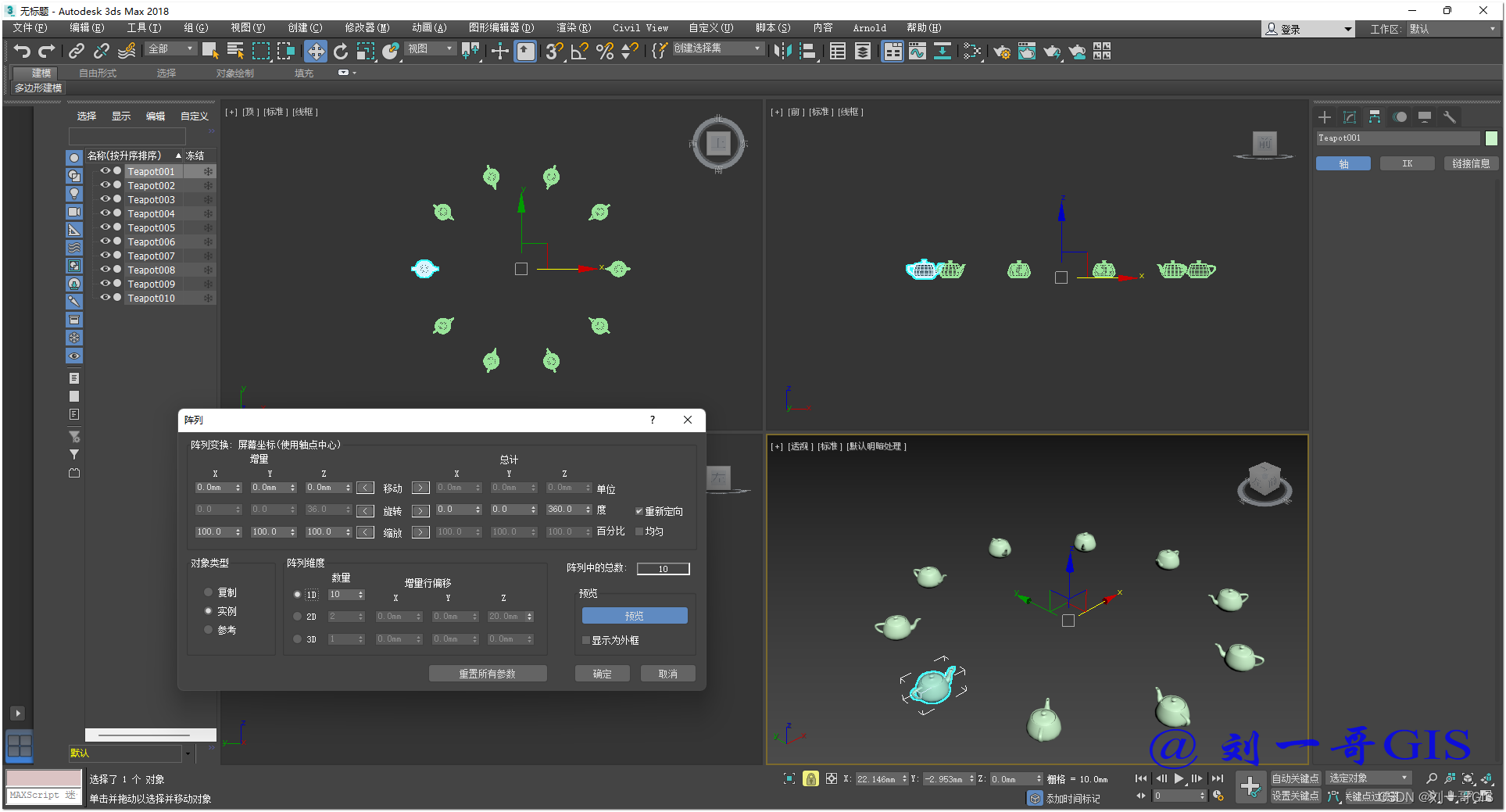Image resolution: width=1506 pixels, height=812 pixels.
Task: Enable the 3D snap toggle
Action: (x=553, y=52)
